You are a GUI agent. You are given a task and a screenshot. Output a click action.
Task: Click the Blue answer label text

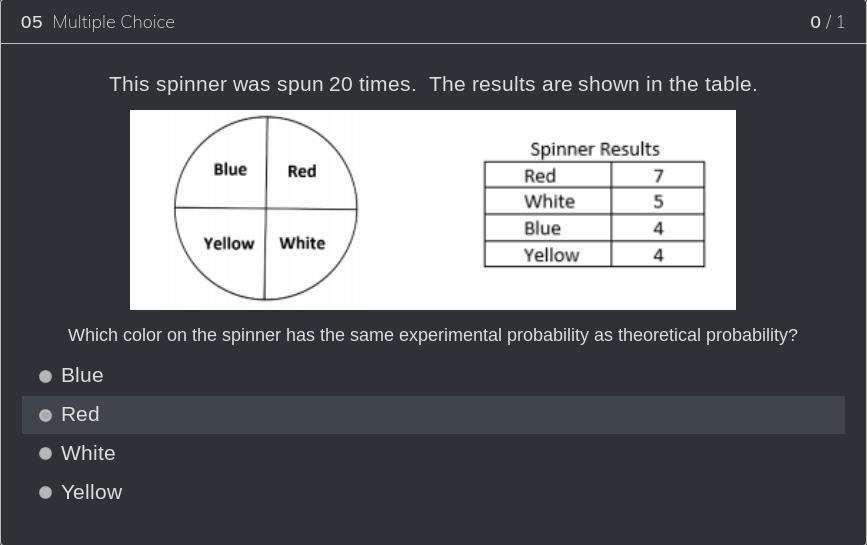coord(82,375)
